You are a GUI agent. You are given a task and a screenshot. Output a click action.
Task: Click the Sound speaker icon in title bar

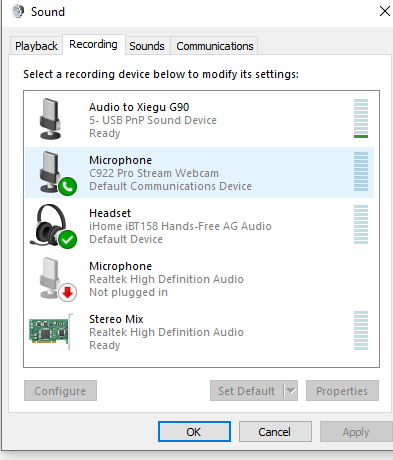pos(18,11)
